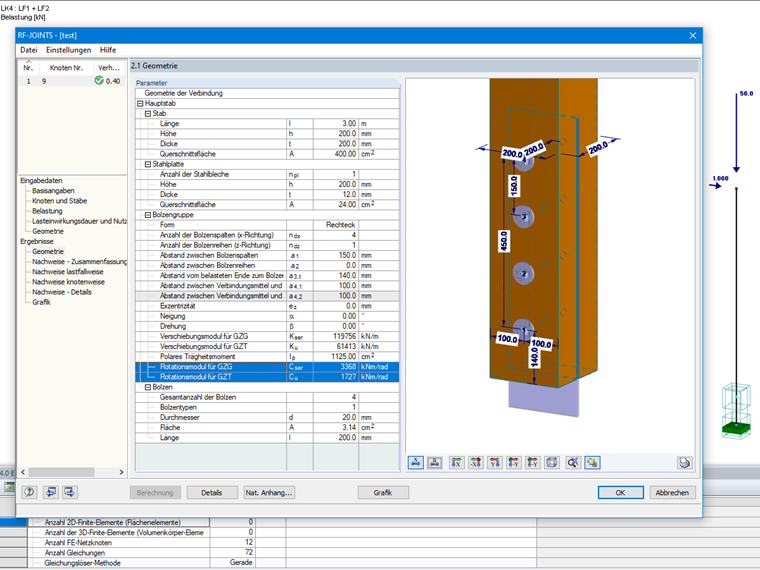760x570 pixels.
Task: Open Nachweise knotenweise
Action: point(68,282)
